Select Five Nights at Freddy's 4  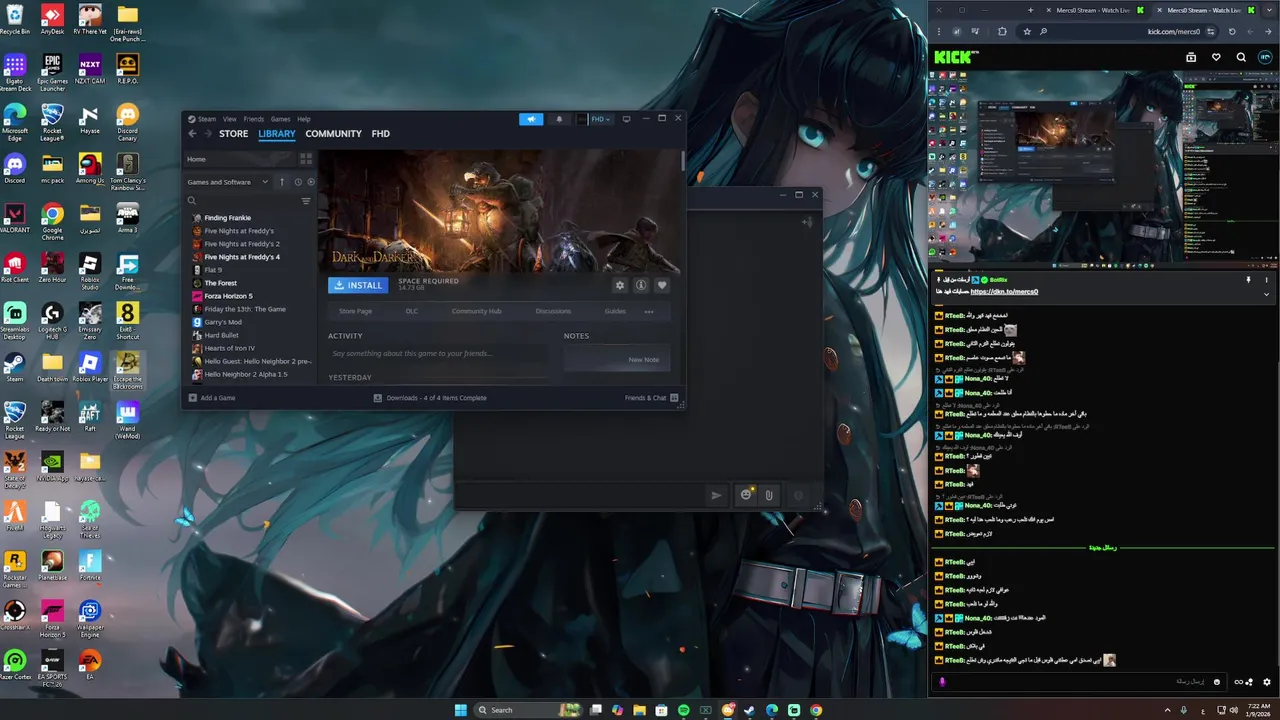pyautogui.click(x=241, y=257)
